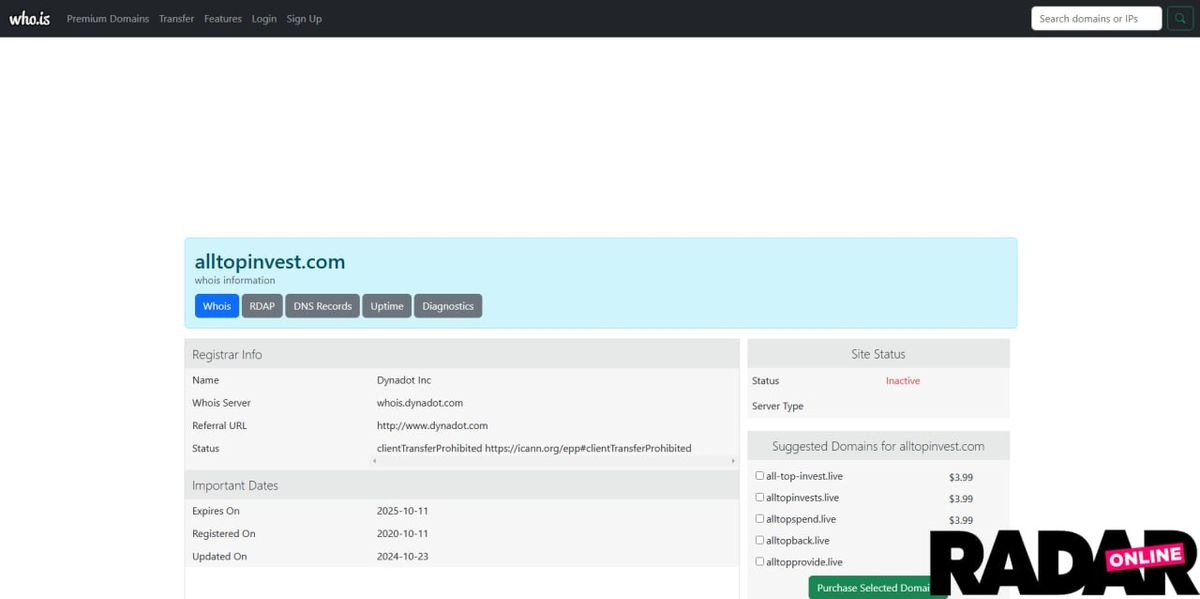This screenshot has width=1200, height=599.
Task: Open the Features nav link
Action: coord(223,19)
